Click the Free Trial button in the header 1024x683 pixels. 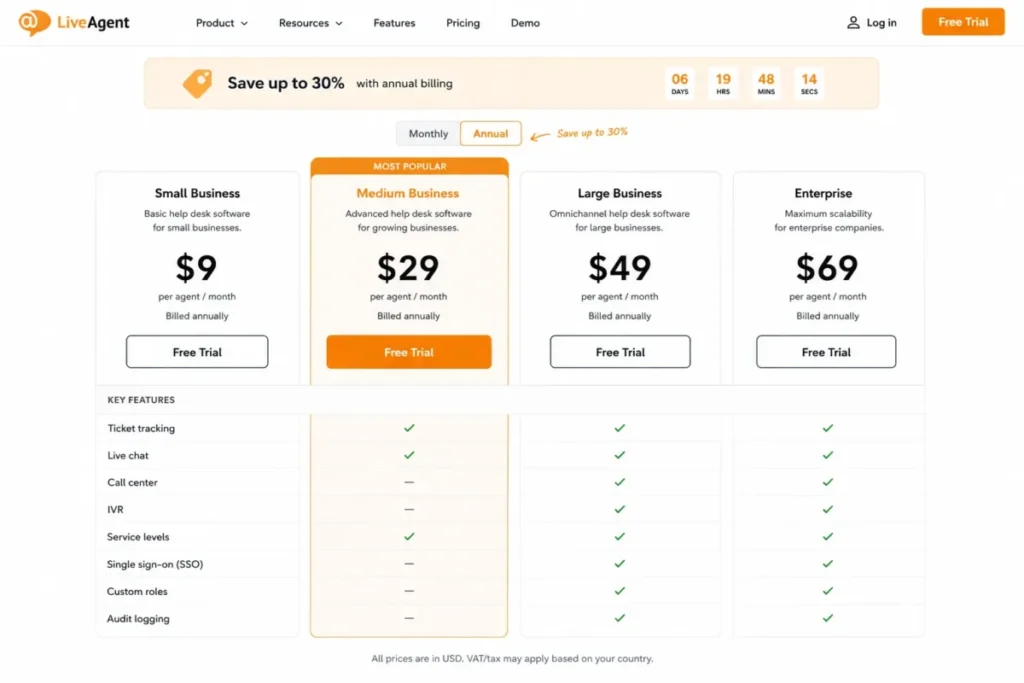(963, 22)
